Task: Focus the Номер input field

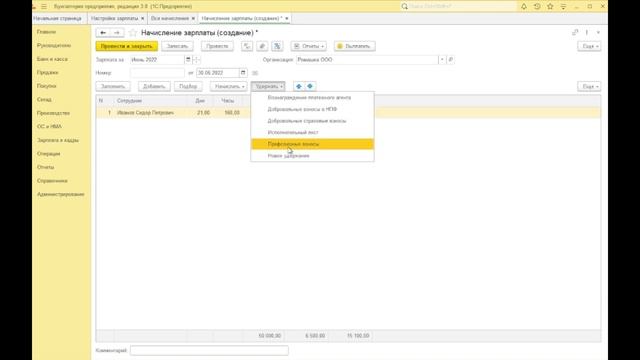Action: [157, 73]
